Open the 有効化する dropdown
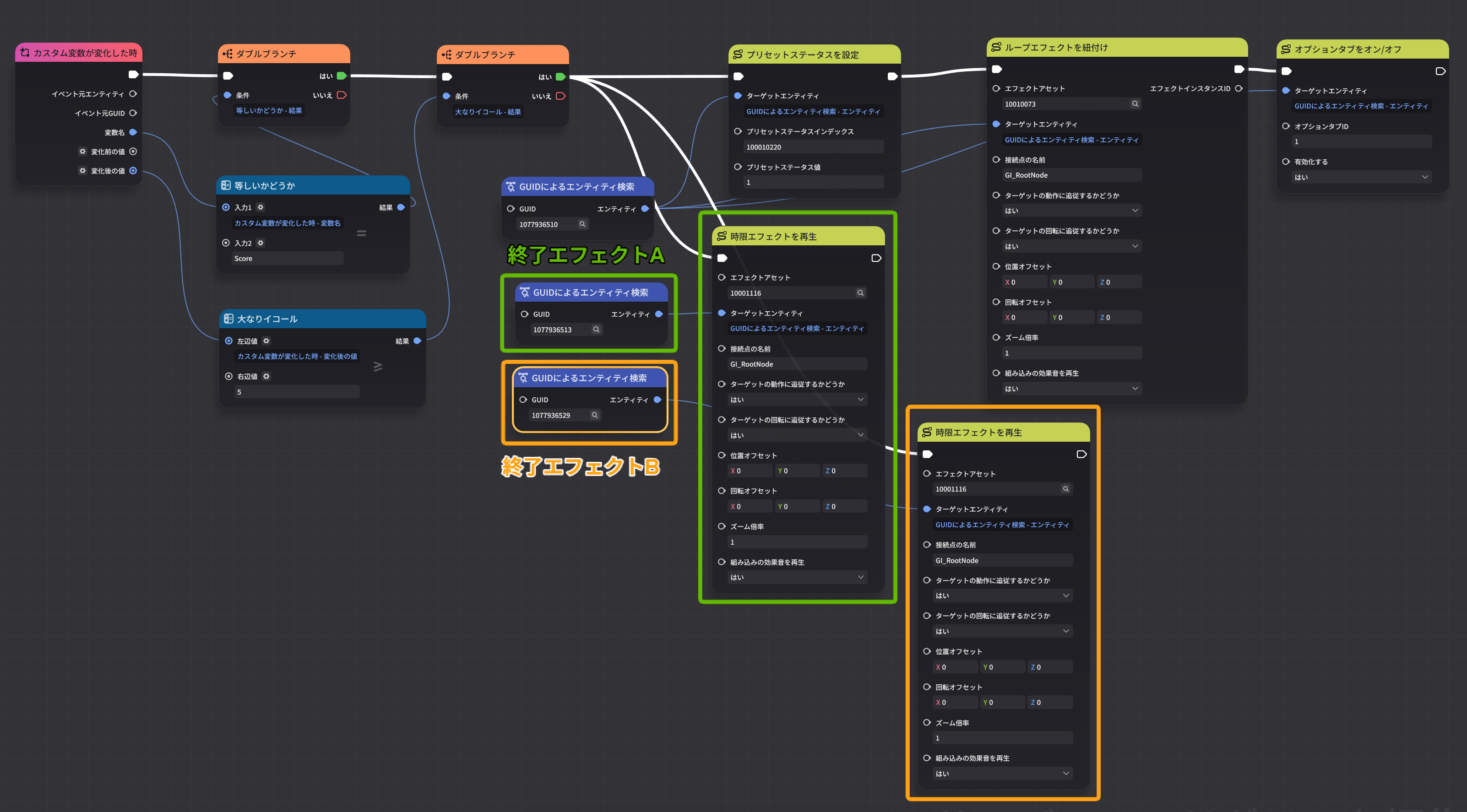The height and width of the screenshot is (812, 1467). pyautogui.click(x=1361, y=177)
